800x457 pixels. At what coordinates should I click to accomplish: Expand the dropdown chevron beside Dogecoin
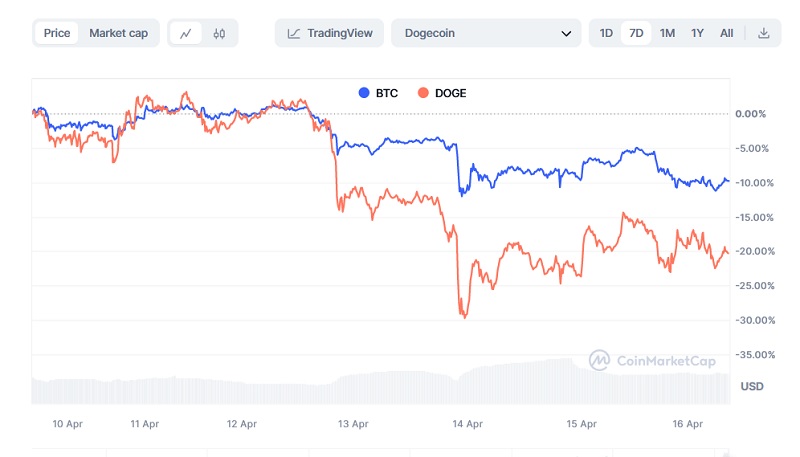[x=567, y=33]
